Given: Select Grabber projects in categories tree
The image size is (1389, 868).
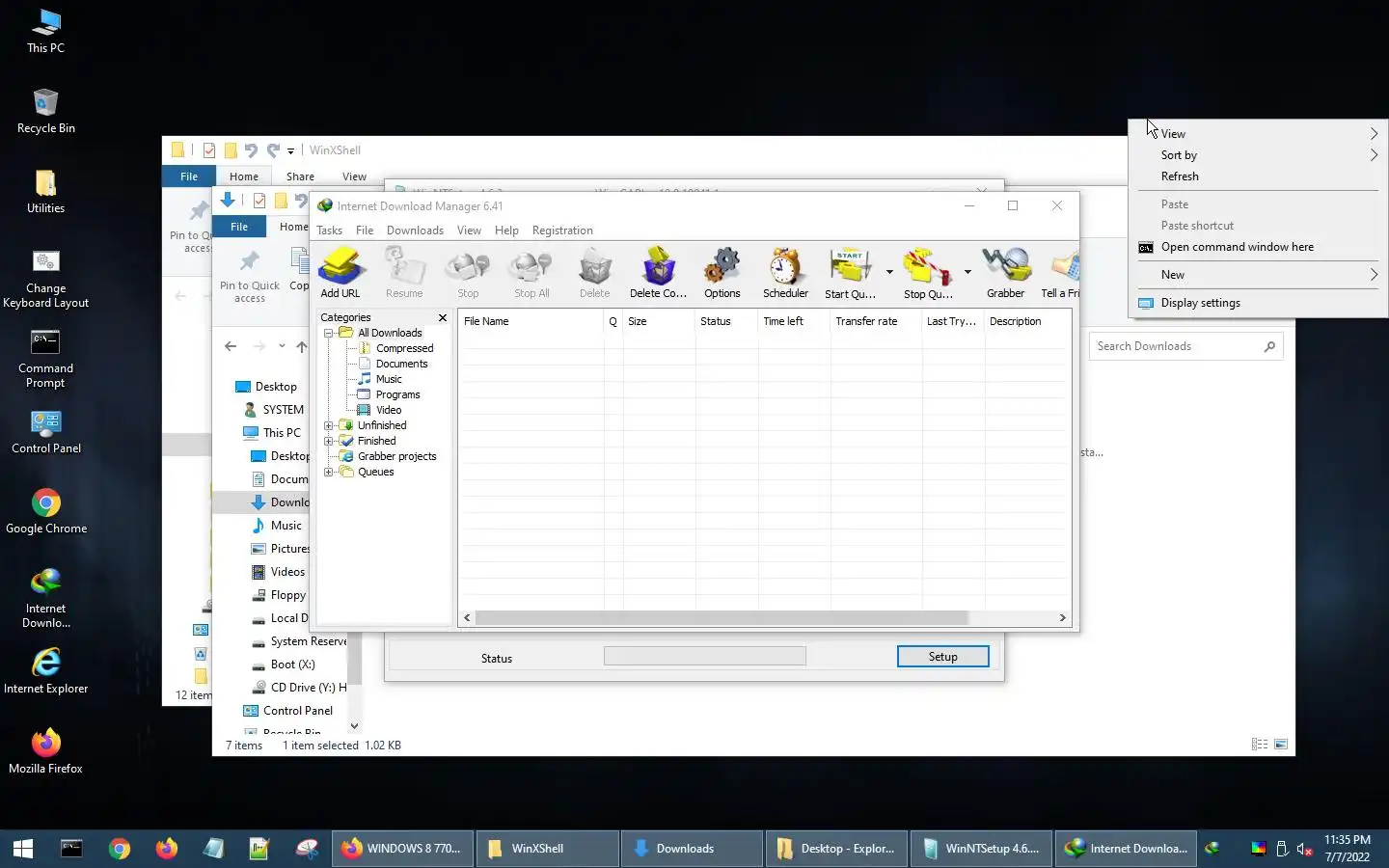Looking at the screenshot, I should (396, 456).
